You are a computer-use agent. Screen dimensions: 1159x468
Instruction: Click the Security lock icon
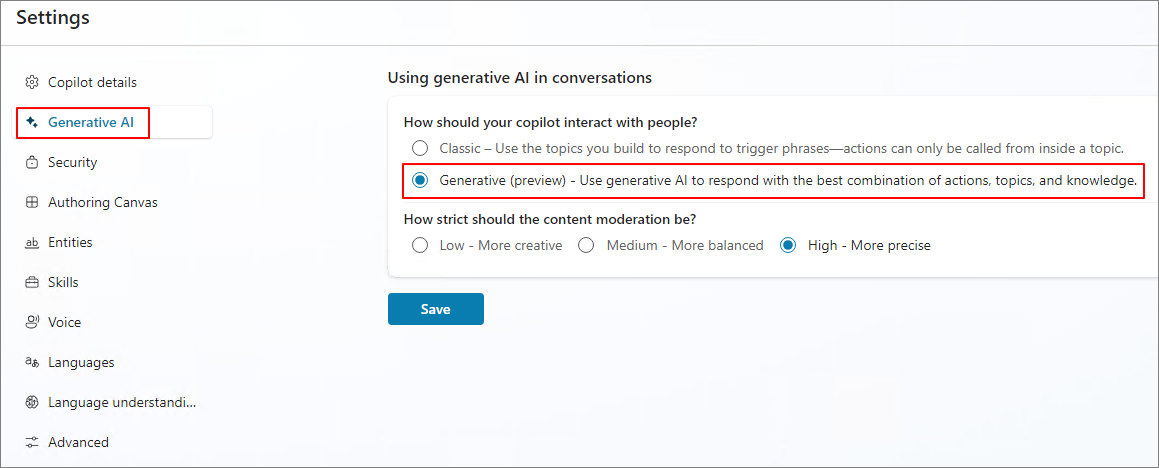[32, 162]
